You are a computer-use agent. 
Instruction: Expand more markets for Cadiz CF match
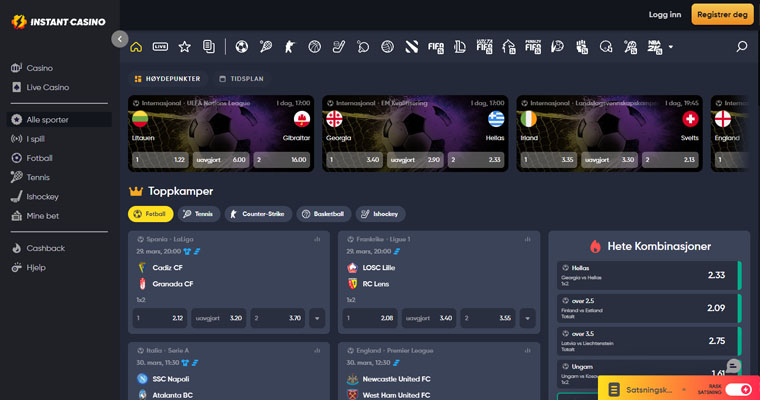tap(317, 319)
